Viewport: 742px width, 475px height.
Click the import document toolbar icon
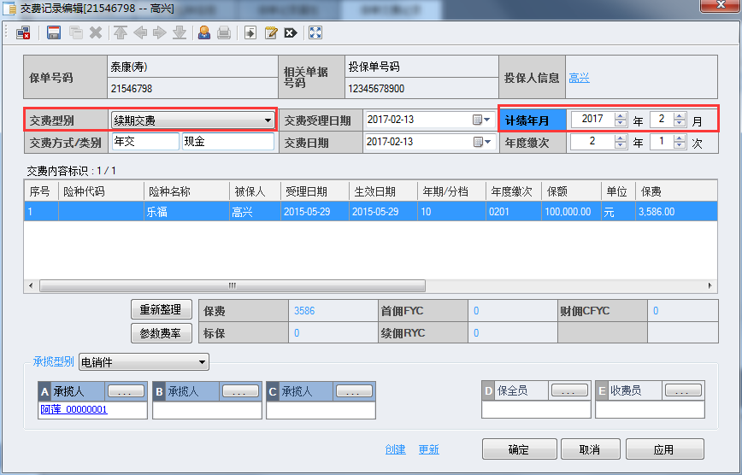(x=251, y=33)
